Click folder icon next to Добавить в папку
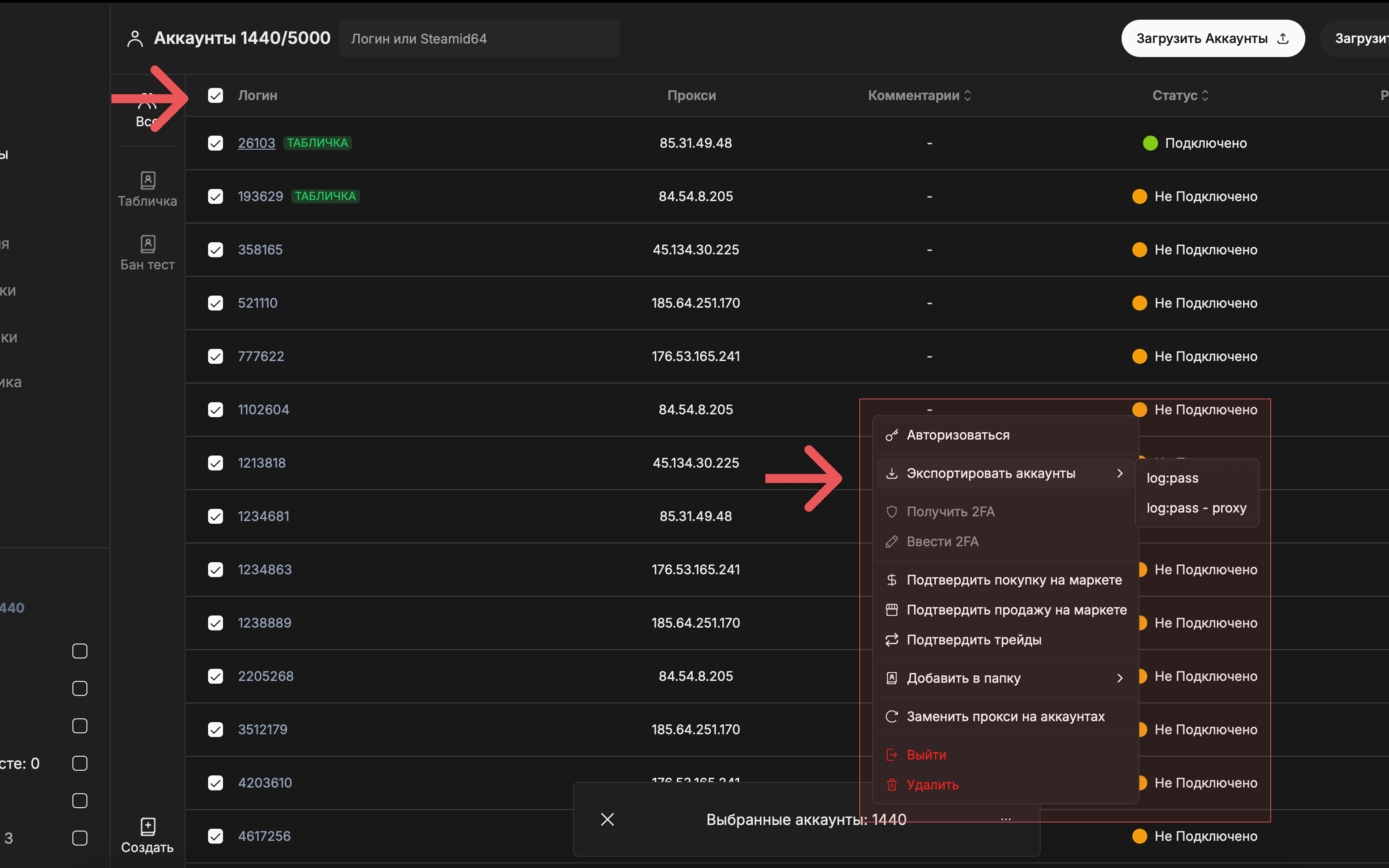This screenshot has width=1389, height=868. (x=891, y=678)
